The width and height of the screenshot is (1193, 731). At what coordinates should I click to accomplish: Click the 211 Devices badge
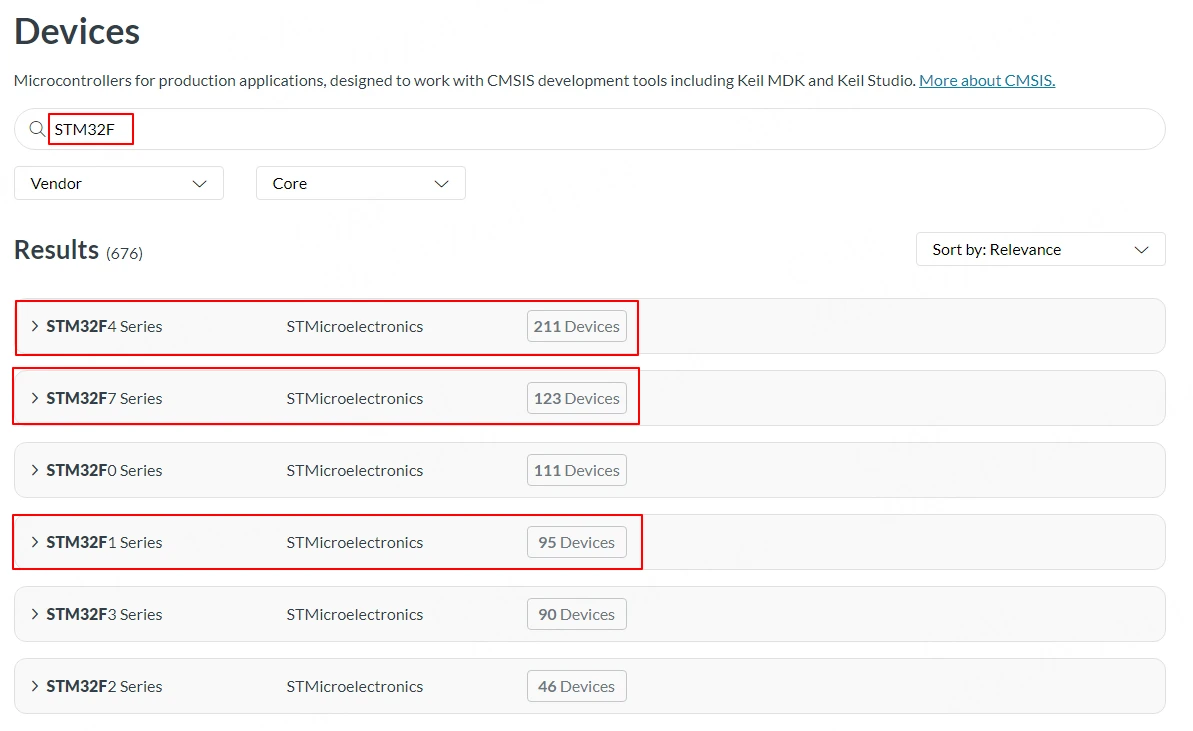(x=576, y=326)
